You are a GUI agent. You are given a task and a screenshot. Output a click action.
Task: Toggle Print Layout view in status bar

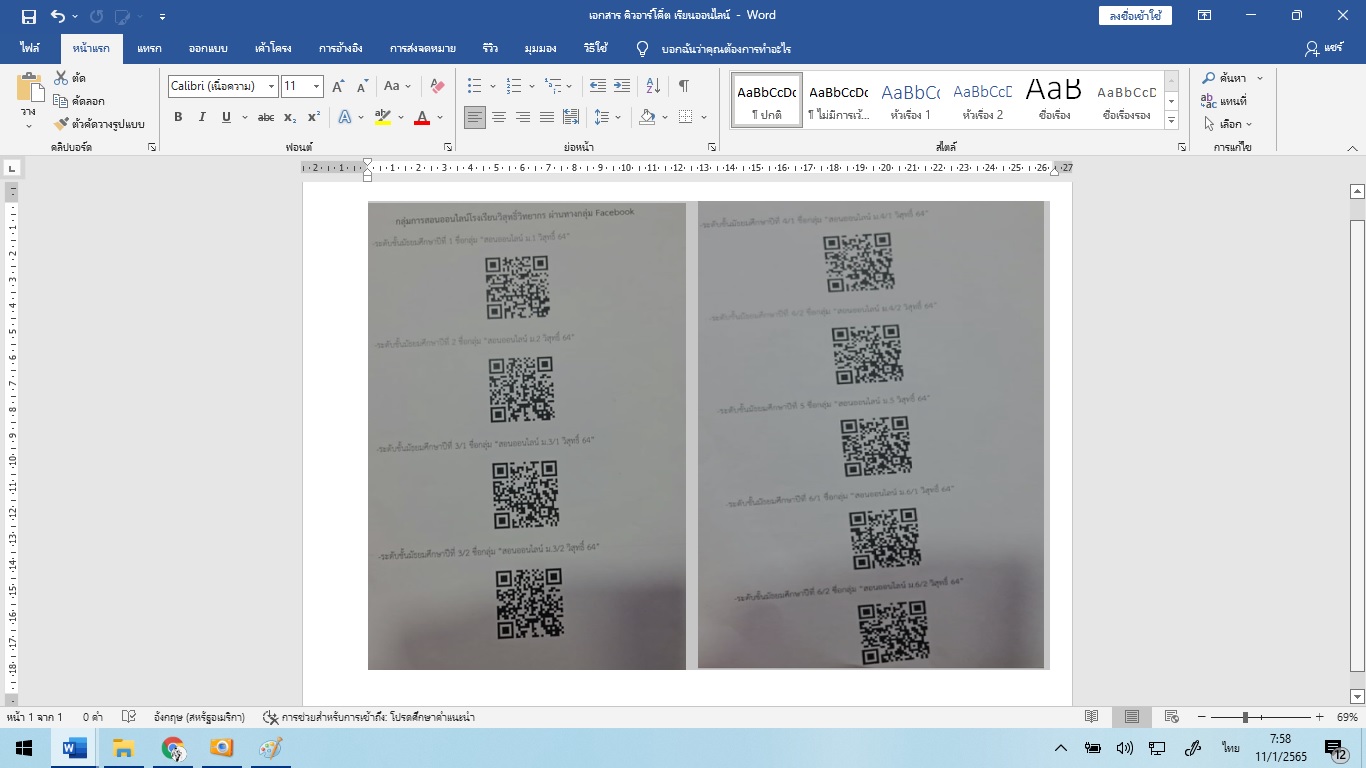point(1132,717)
